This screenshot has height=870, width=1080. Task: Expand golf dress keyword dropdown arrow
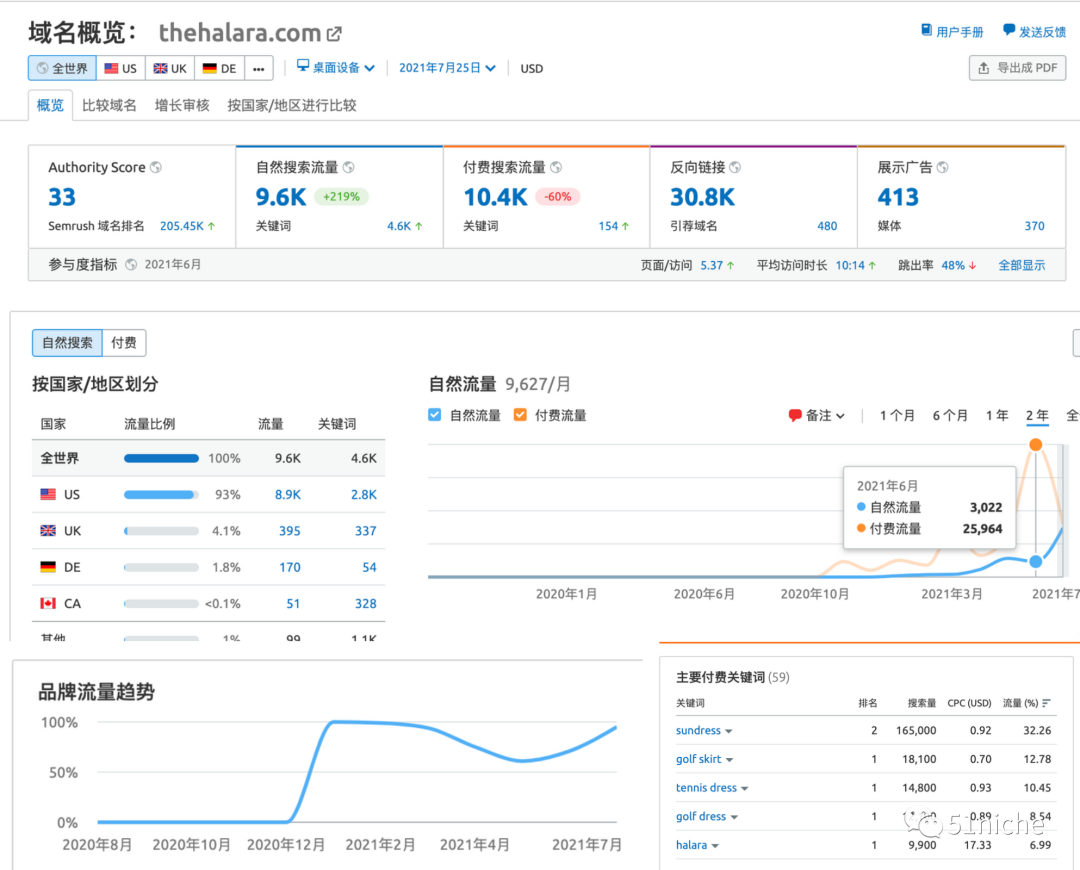734,818
